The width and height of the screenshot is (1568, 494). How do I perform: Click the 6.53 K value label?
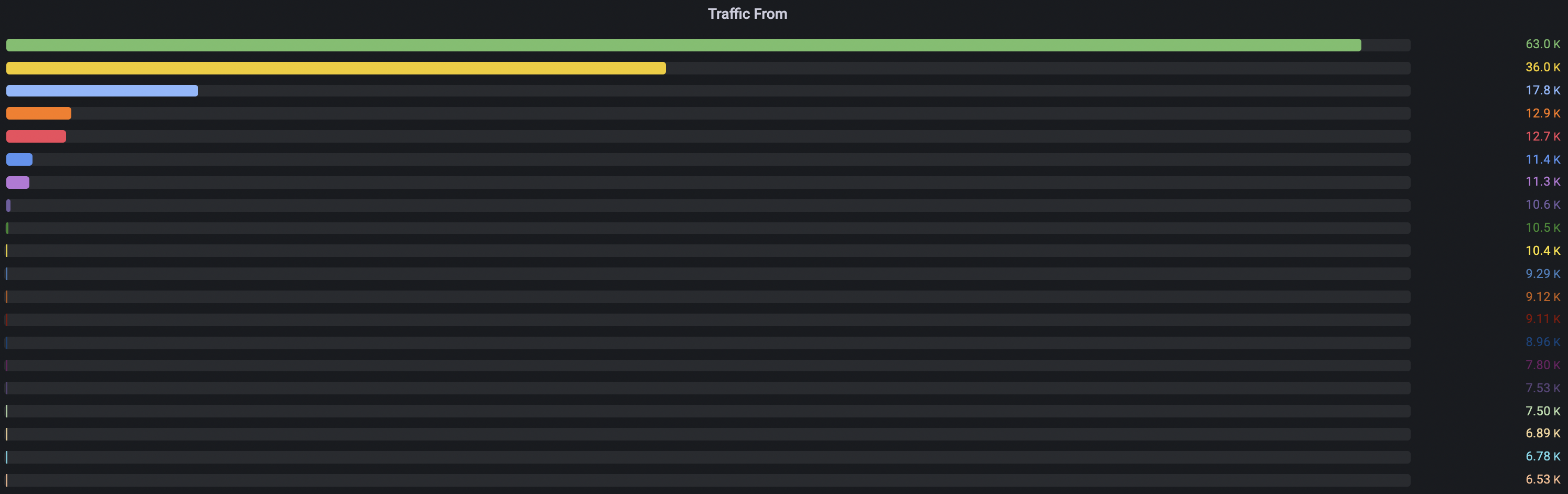(x=1542, y=479)
